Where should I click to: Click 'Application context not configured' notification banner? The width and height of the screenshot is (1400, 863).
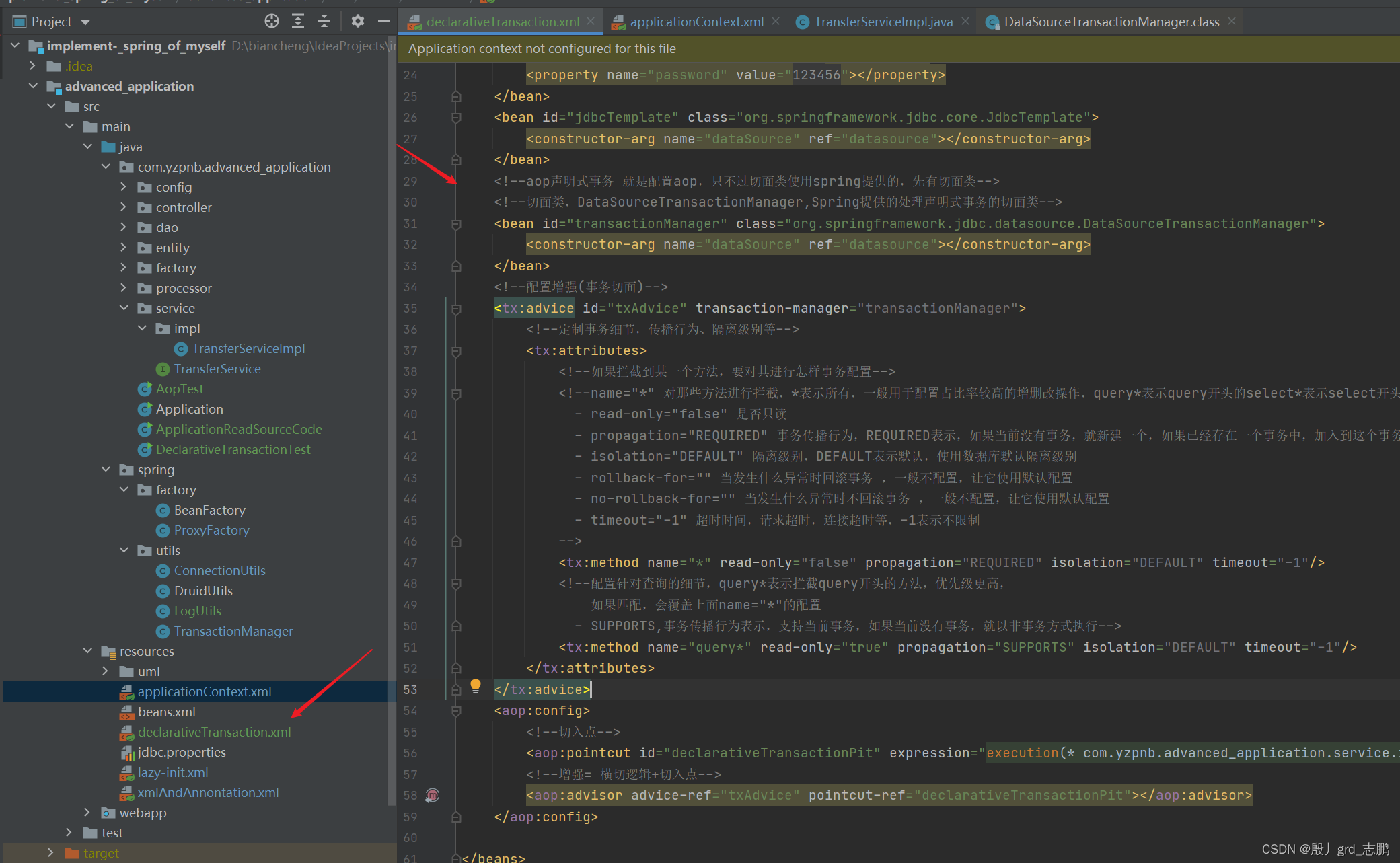[542, 48]
